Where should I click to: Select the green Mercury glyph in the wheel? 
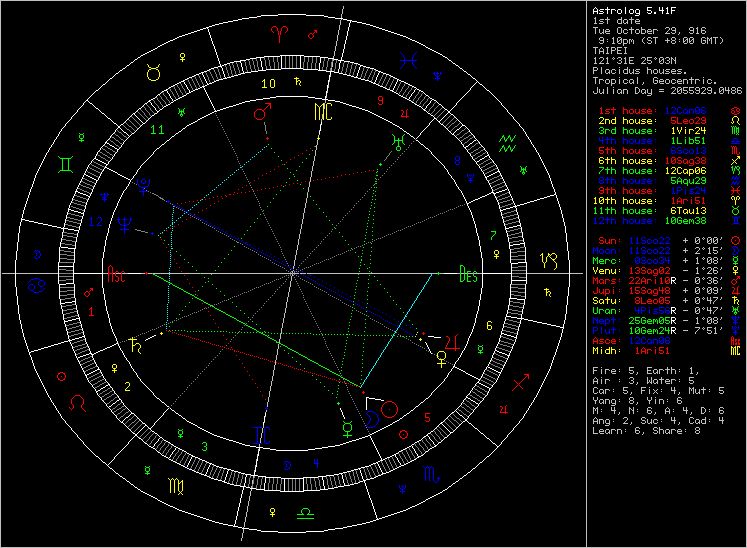pyautogui.click(x=346, y=426)
